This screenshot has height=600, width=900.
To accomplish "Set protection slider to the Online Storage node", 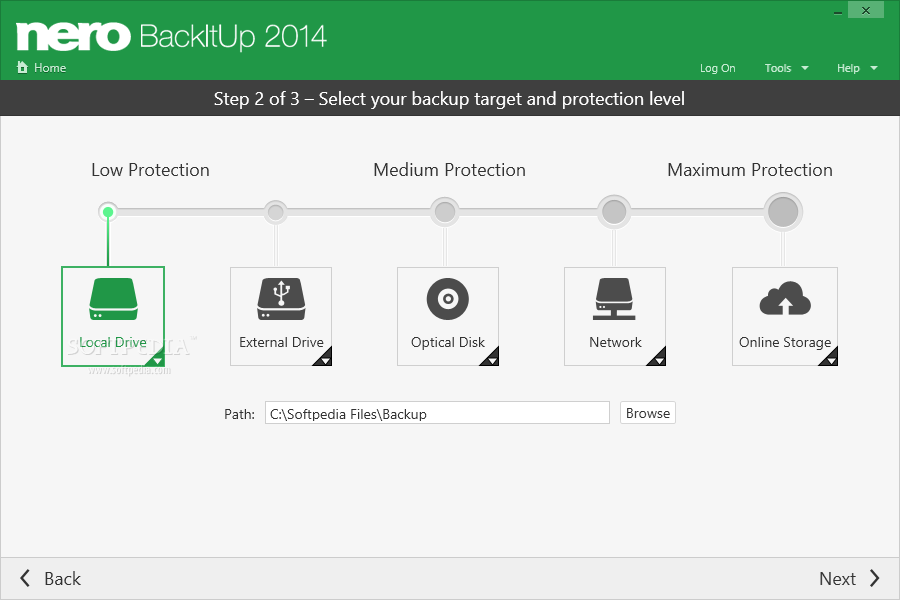I will pos(783,212).
